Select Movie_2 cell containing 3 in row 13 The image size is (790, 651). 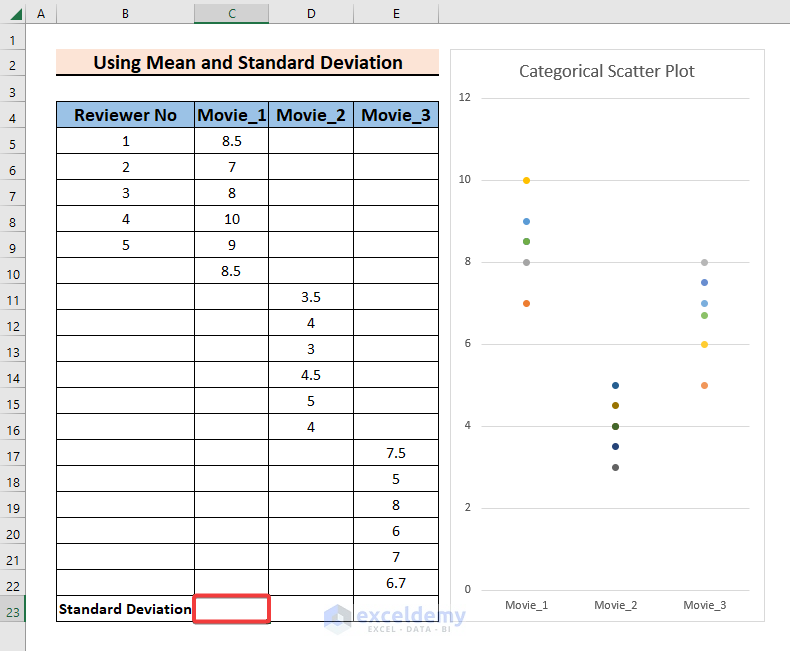(x=311, y=349)
